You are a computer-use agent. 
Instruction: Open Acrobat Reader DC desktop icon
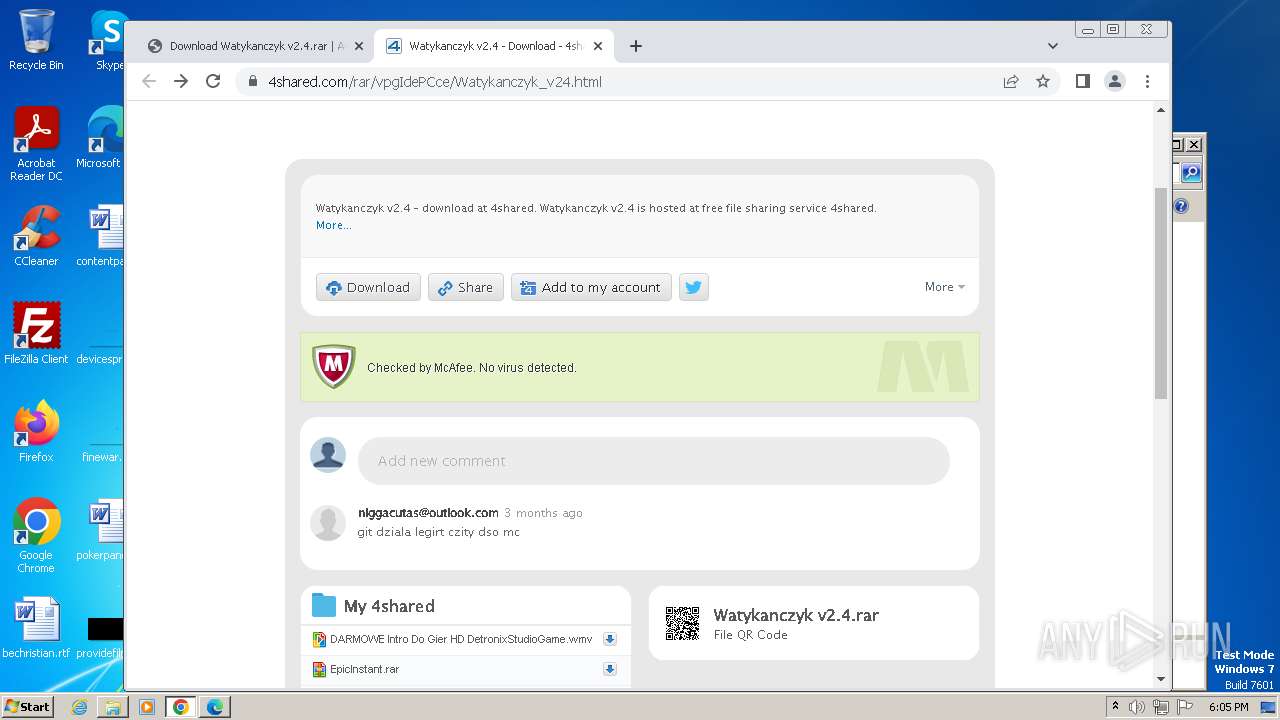point(36,144)
